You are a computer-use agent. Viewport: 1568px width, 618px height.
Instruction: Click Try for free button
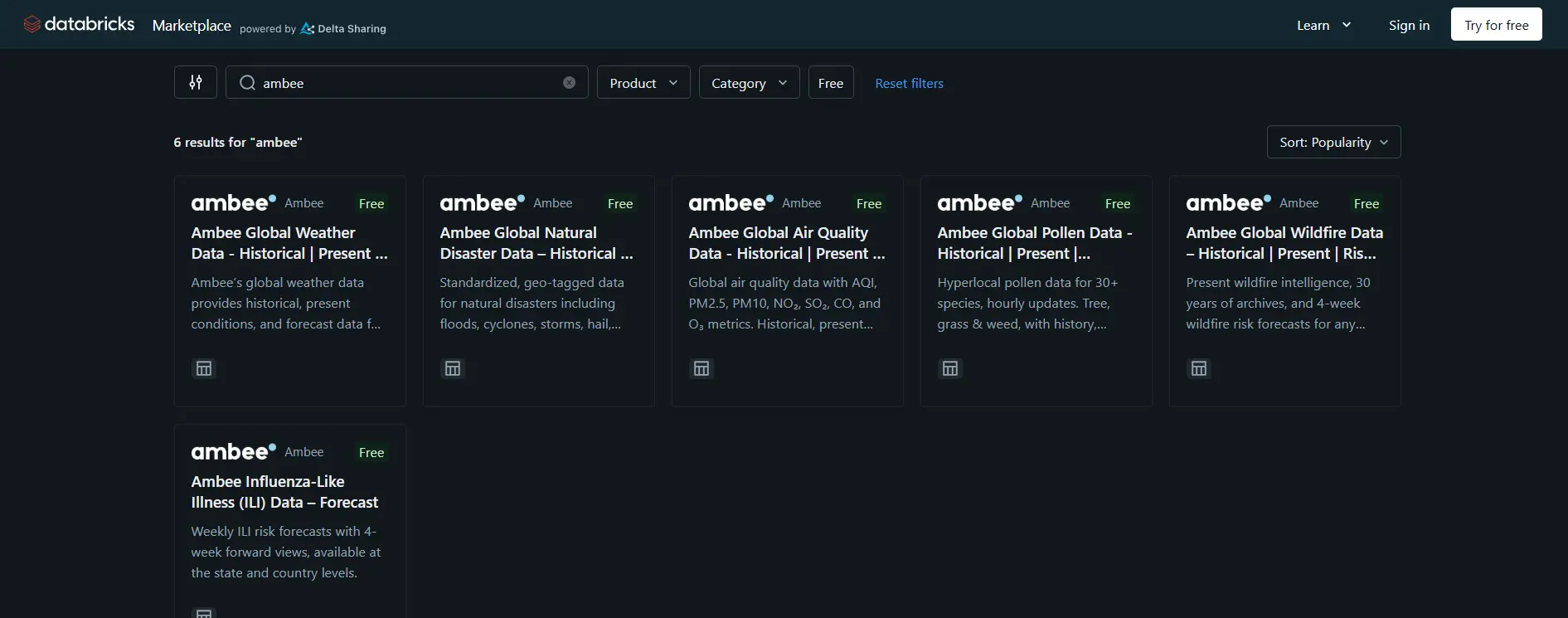point(1497,24)
